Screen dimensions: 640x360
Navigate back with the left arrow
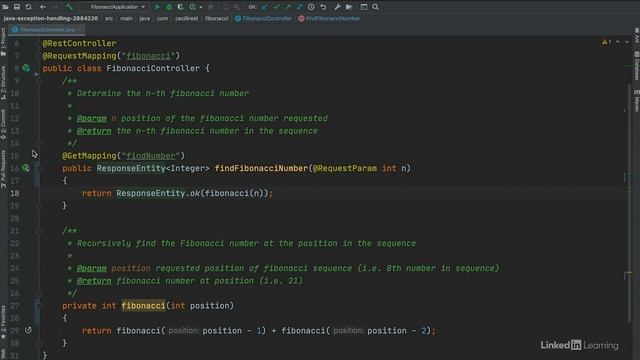point(43,7)
